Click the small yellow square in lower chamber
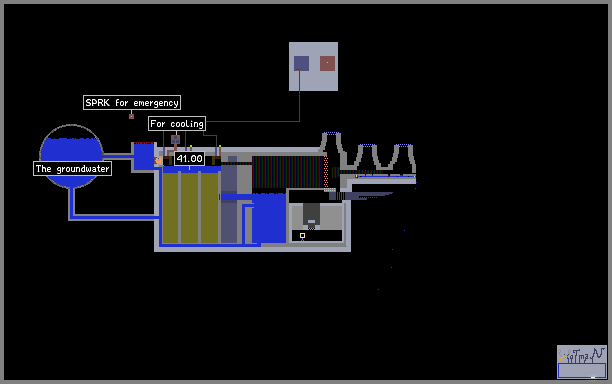612x384 pixels. click(302, 235)
